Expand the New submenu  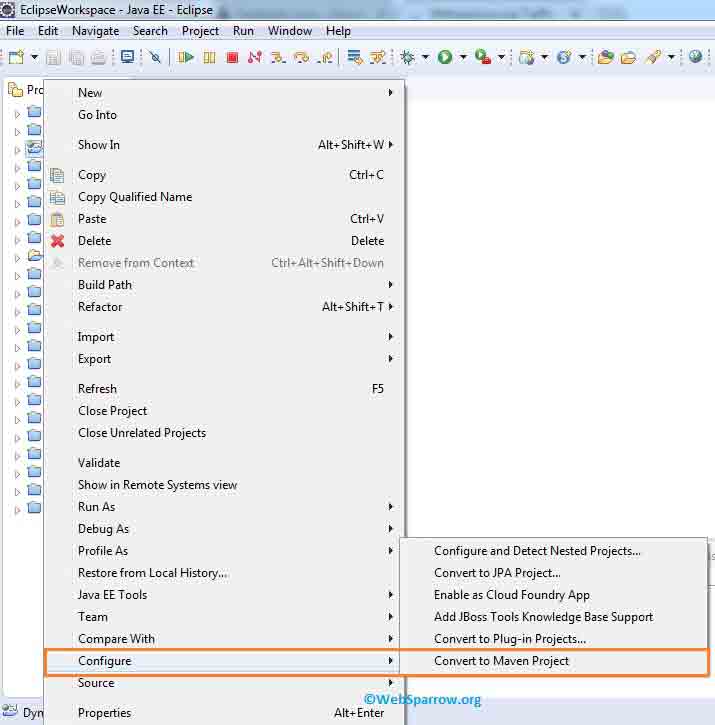224,92
